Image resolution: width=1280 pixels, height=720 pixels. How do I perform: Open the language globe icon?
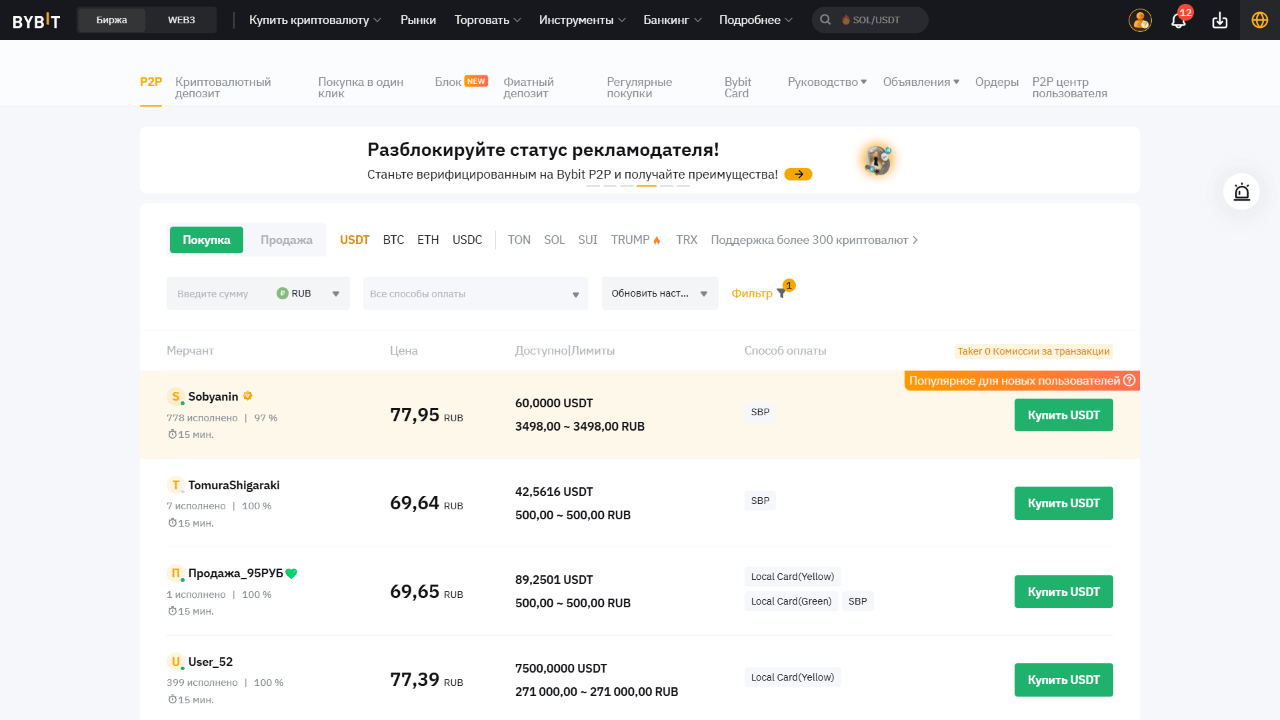pos(1260,20)
